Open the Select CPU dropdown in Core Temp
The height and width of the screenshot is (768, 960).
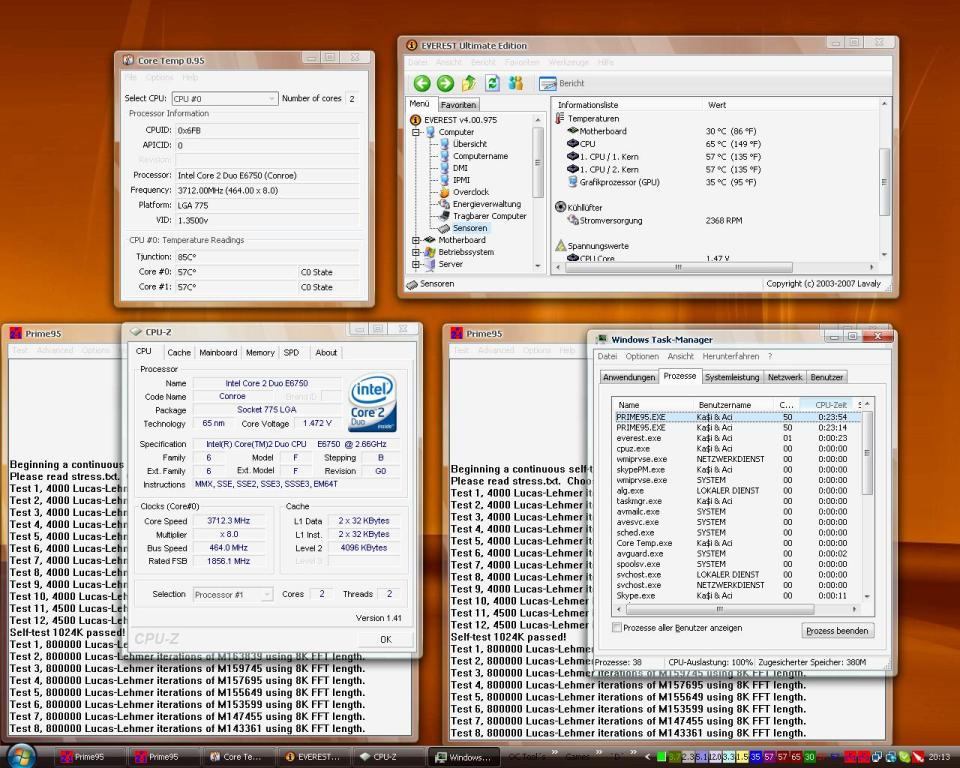tap(272, 99)
